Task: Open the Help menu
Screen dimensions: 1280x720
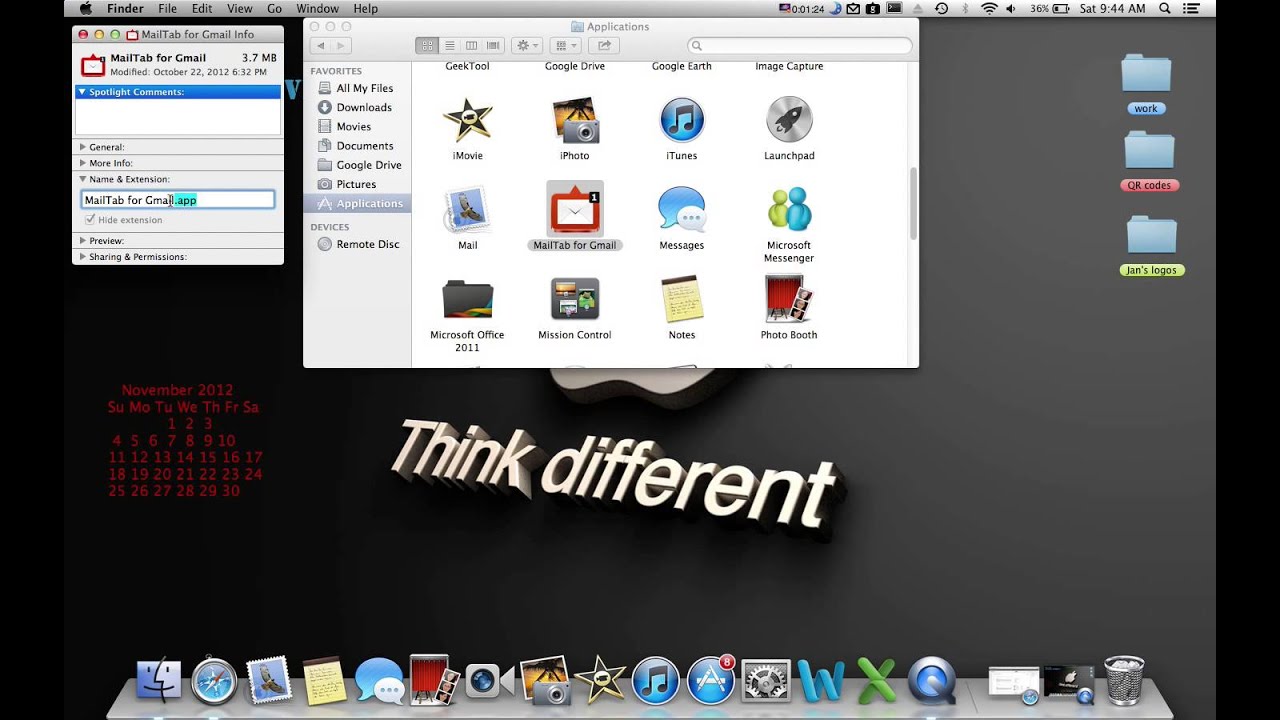Action: tap(366, 8)
